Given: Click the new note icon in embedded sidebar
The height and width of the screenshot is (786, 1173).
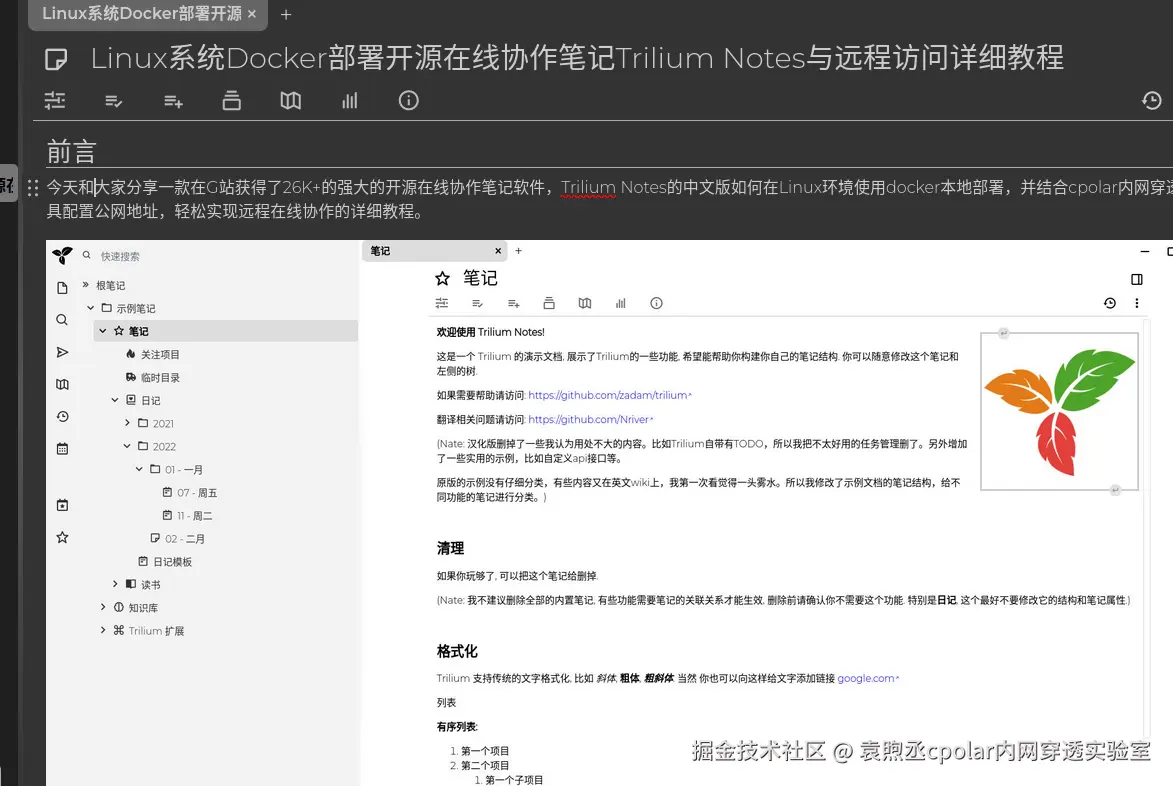Looking at the screenshot, I should (x=62, y=288).
